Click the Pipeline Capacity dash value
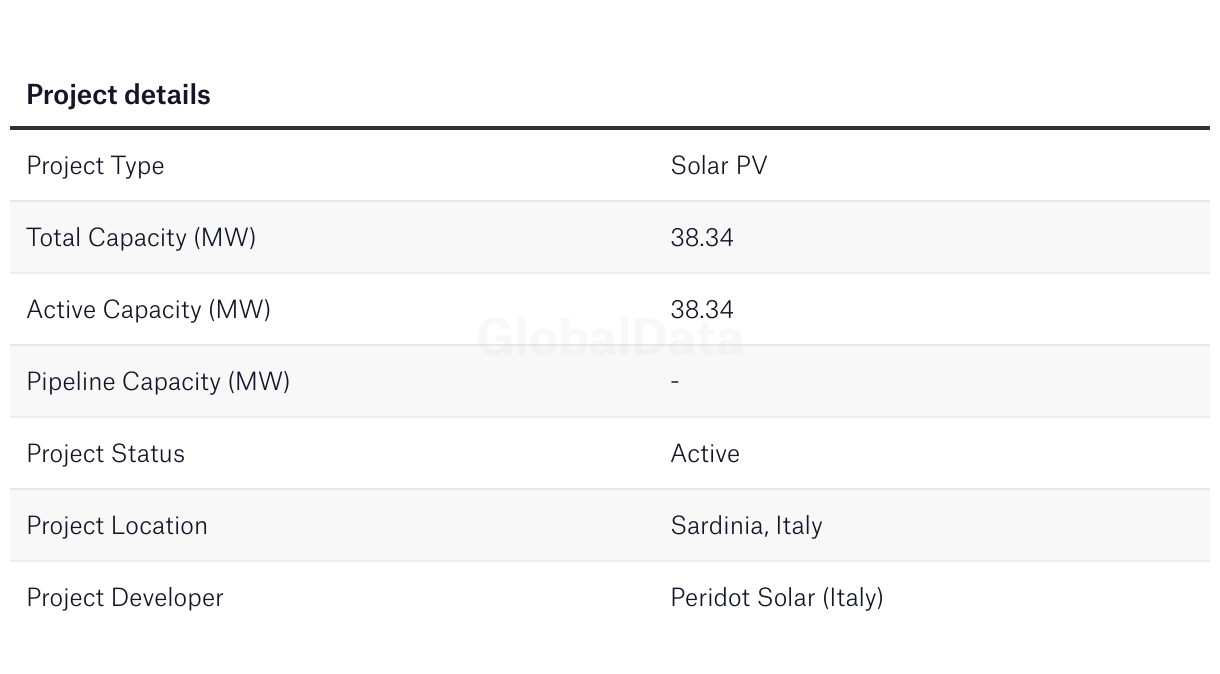The height and width of the screenshot is (674, 1220). tap(676, 382)
